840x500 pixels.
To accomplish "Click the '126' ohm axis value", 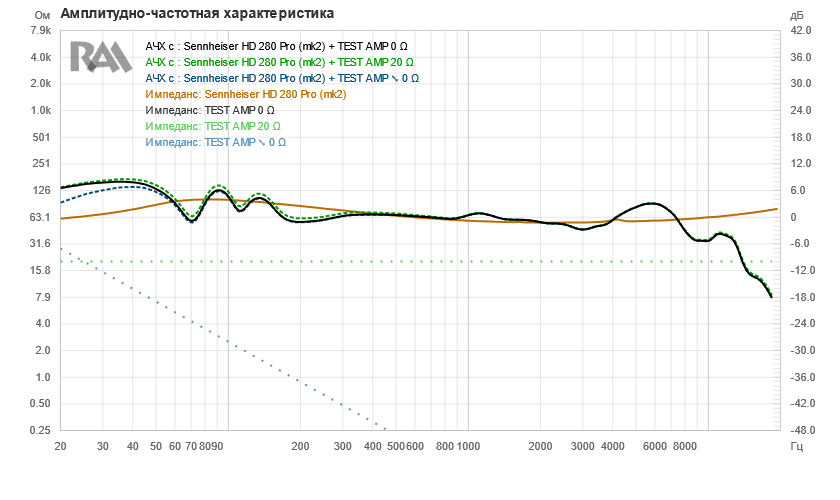I will coord(42,190).
